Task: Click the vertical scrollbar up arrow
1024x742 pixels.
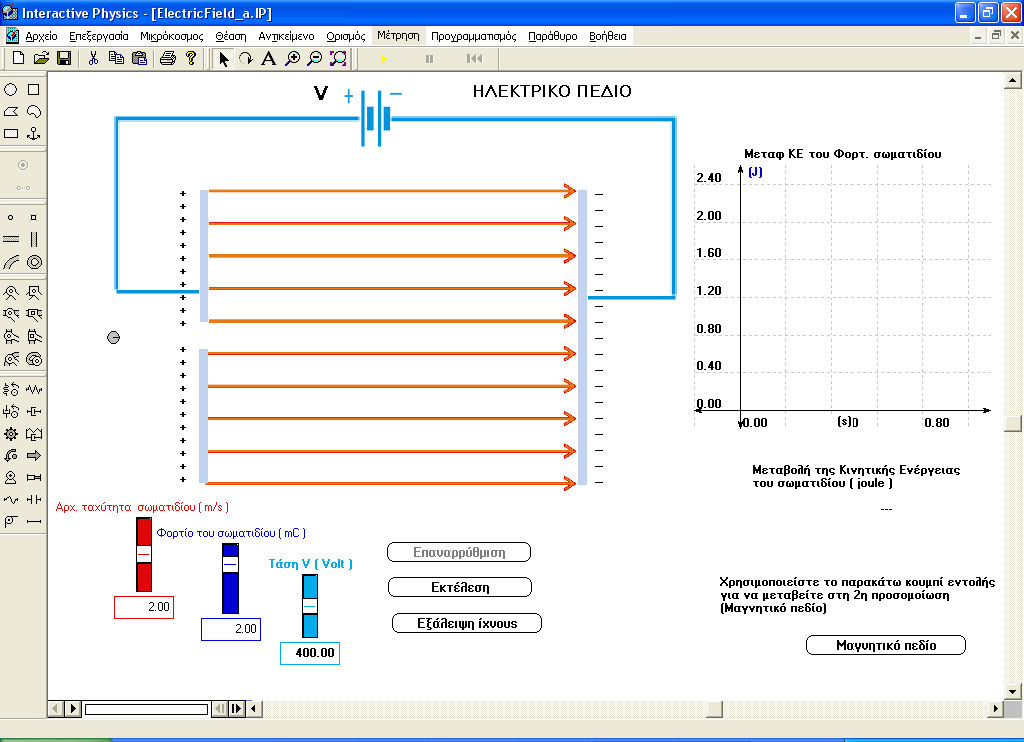Action: point(1012,81)
